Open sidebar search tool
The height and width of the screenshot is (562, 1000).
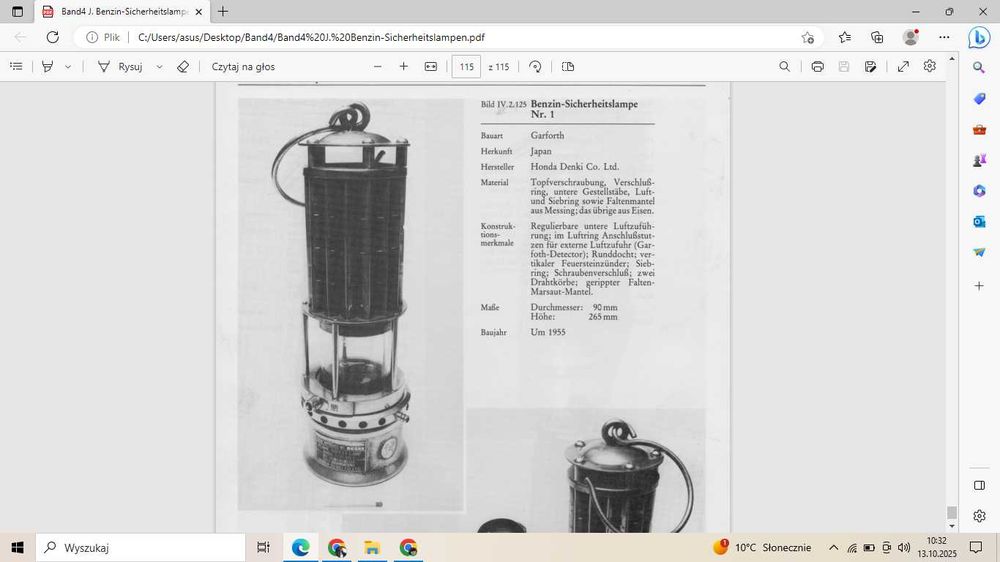[979, 67]
